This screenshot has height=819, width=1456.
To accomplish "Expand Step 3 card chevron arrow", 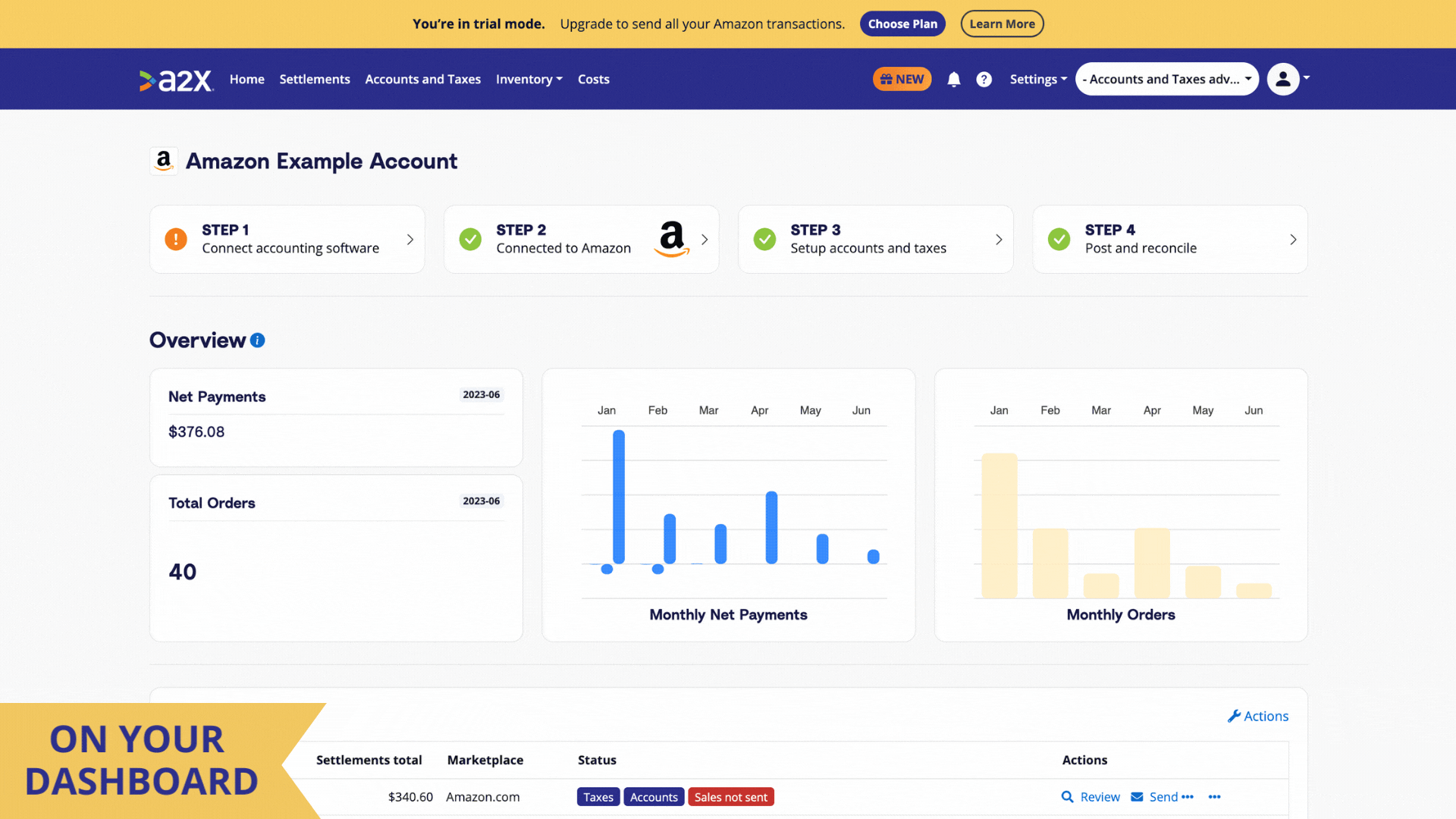I will pos(999,240).
